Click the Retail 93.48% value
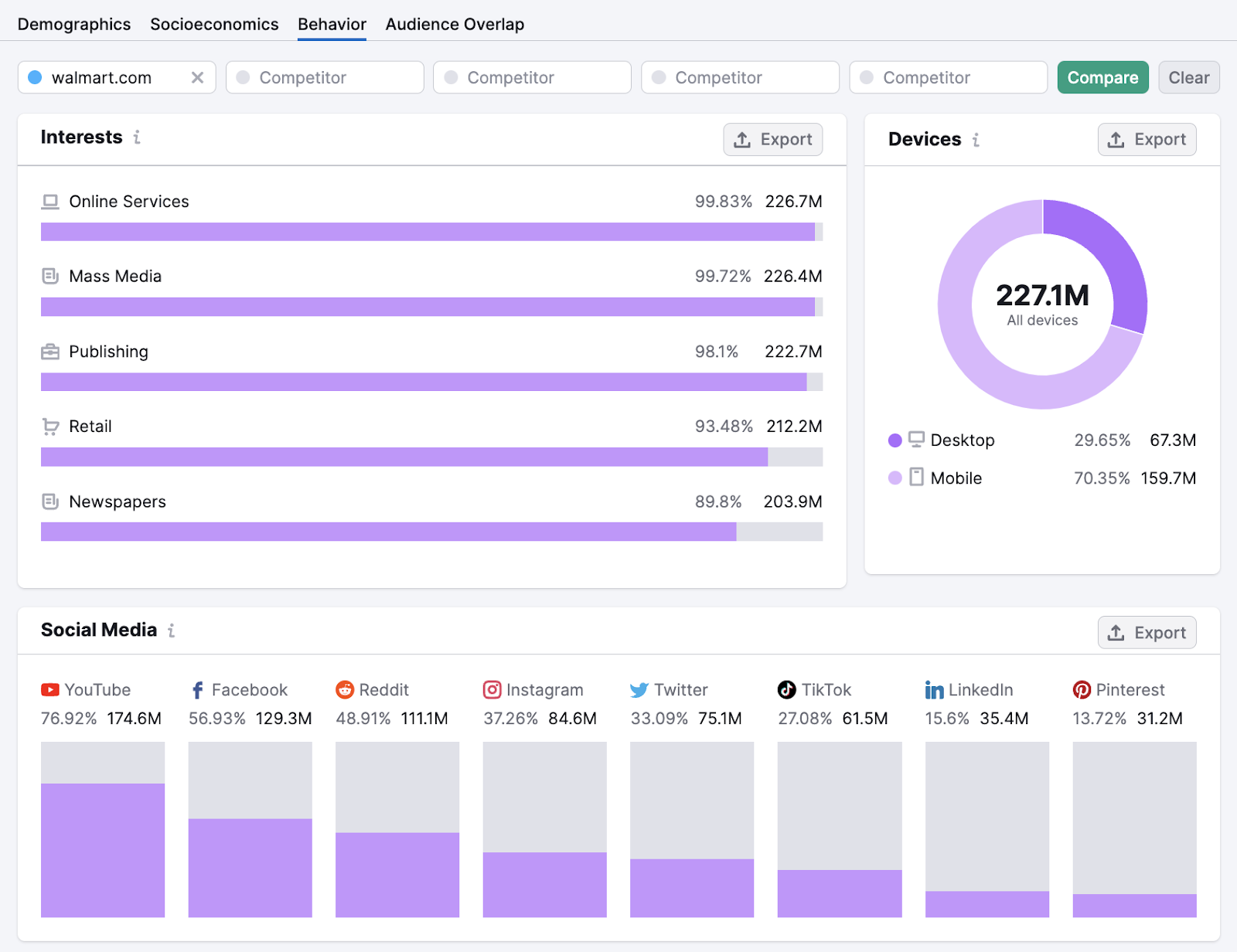 coord(724,427)
